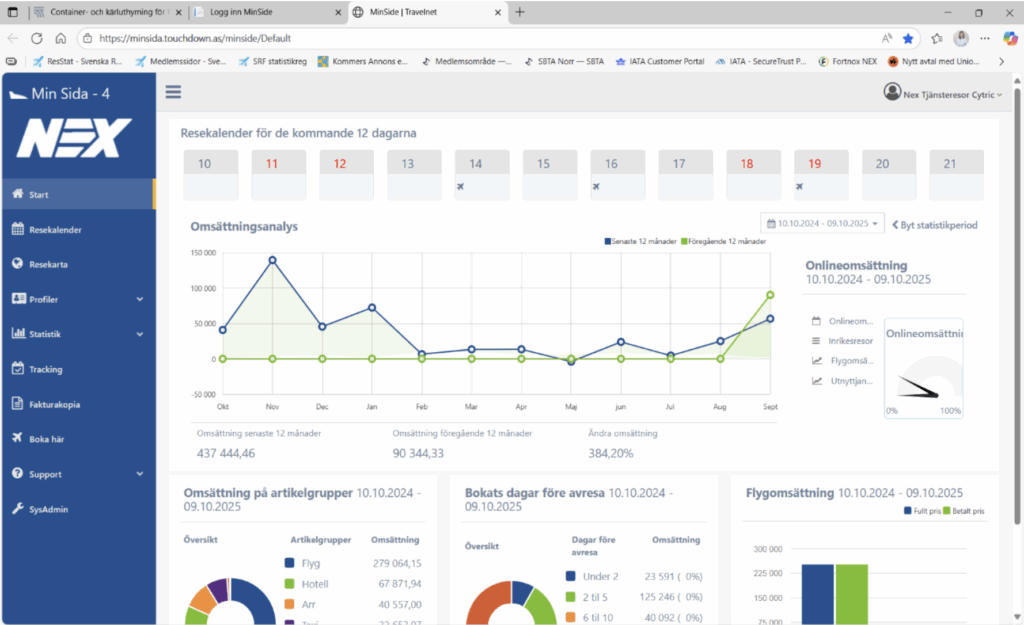Toggle Fullt pris legend in Flygomsättning

(x=925, y=511)
